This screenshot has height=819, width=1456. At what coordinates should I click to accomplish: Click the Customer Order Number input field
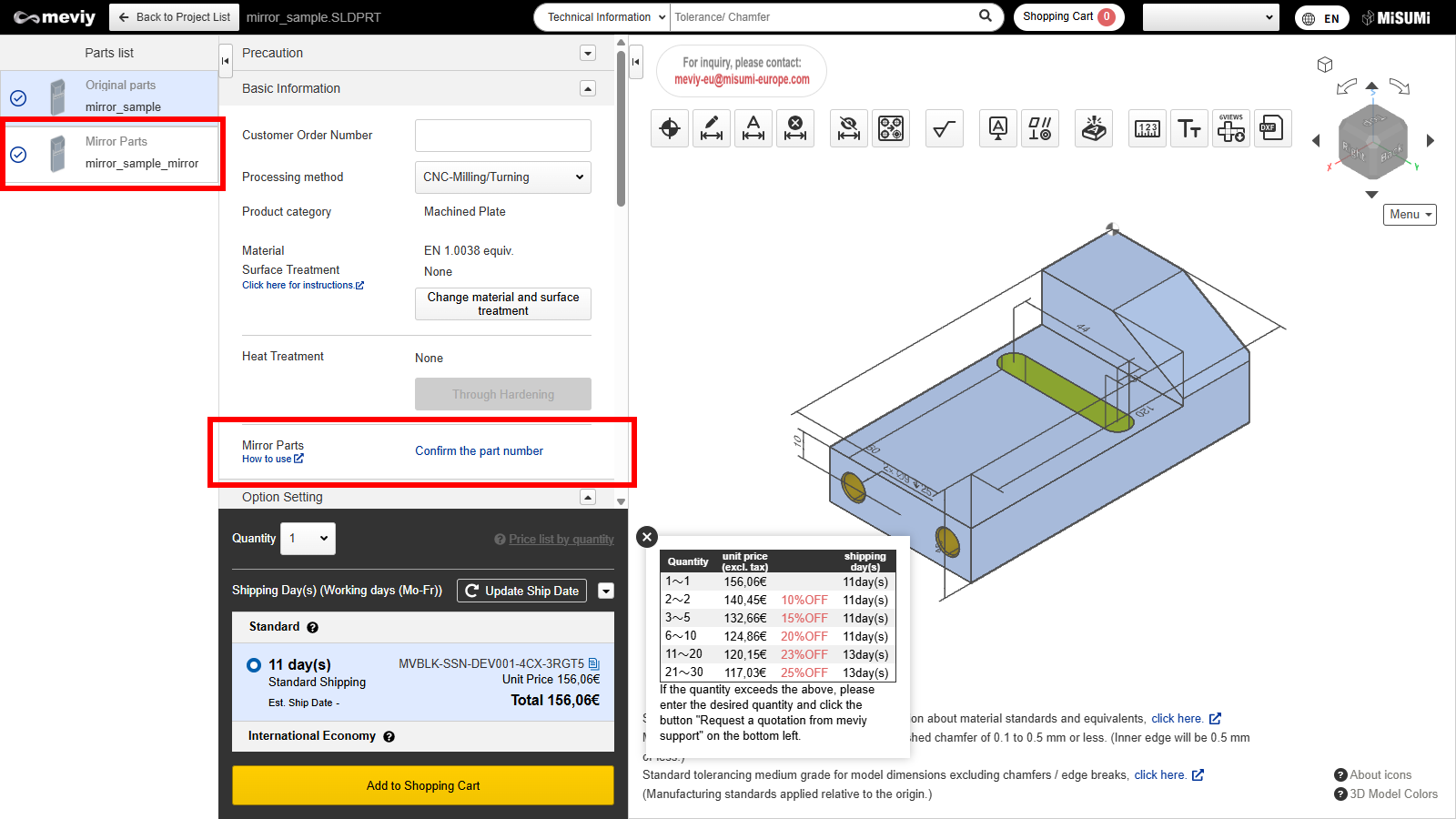(x=502, y=136)
